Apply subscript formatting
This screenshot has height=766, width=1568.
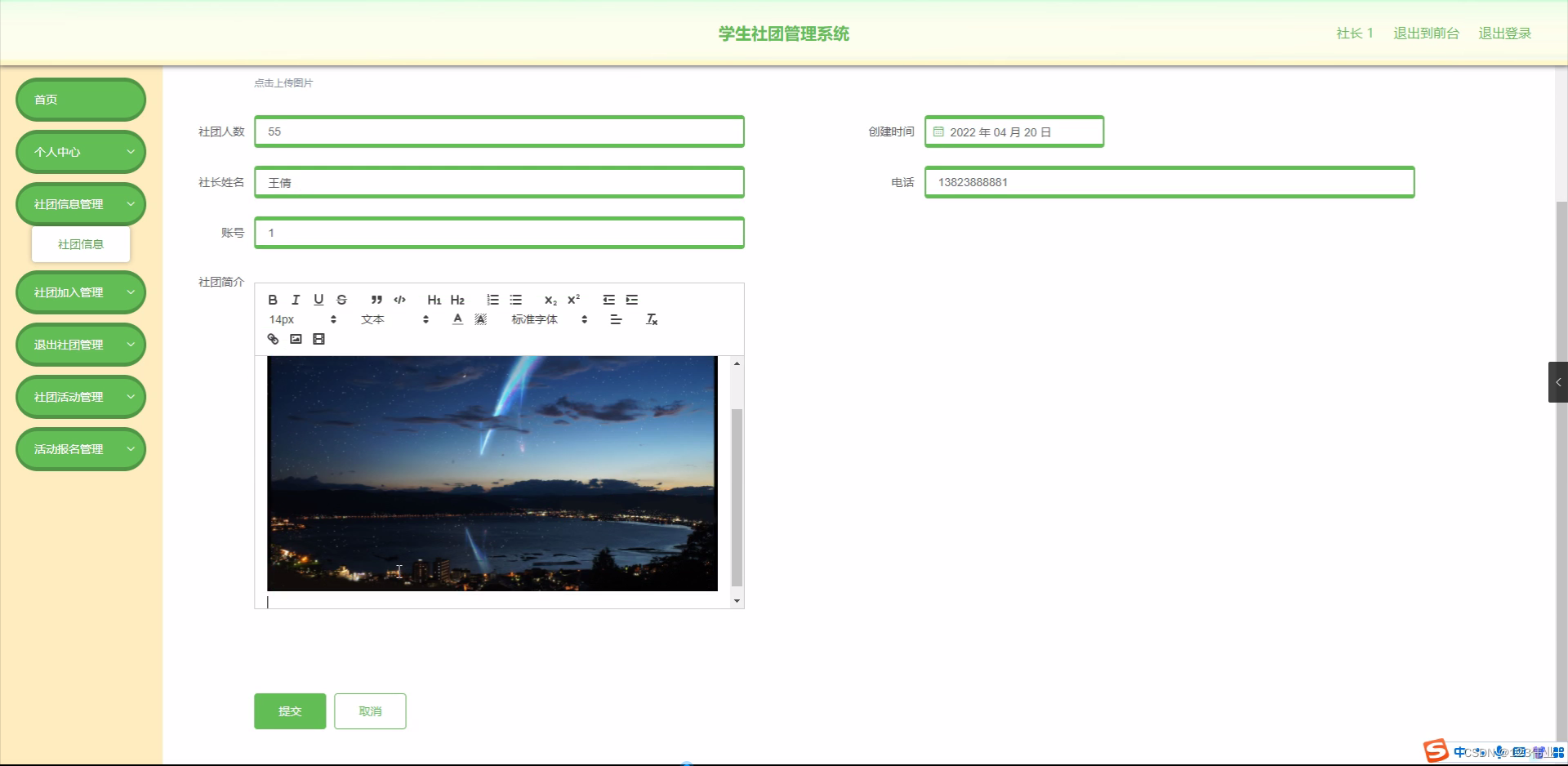pyautogui.click(x=550, y=300)
